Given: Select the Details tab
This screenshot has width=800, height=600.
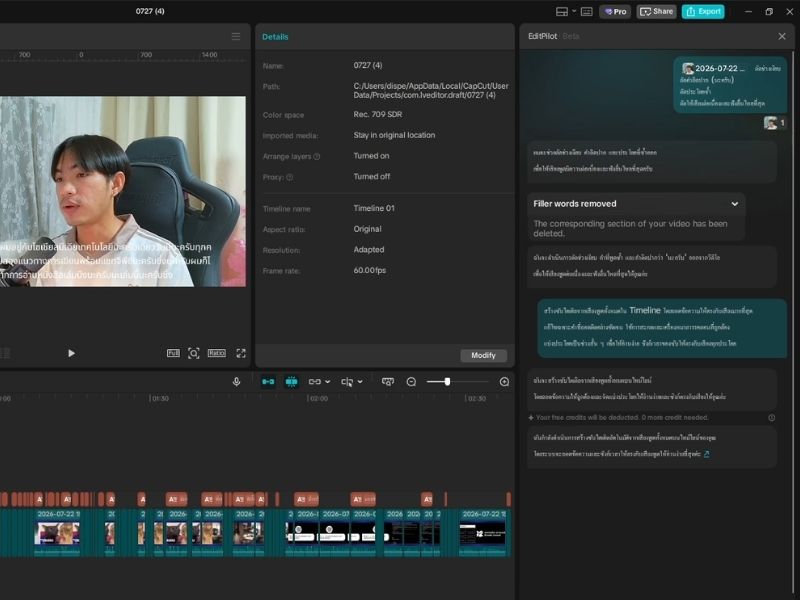Looking at the screenshot, I should [275, 37].
